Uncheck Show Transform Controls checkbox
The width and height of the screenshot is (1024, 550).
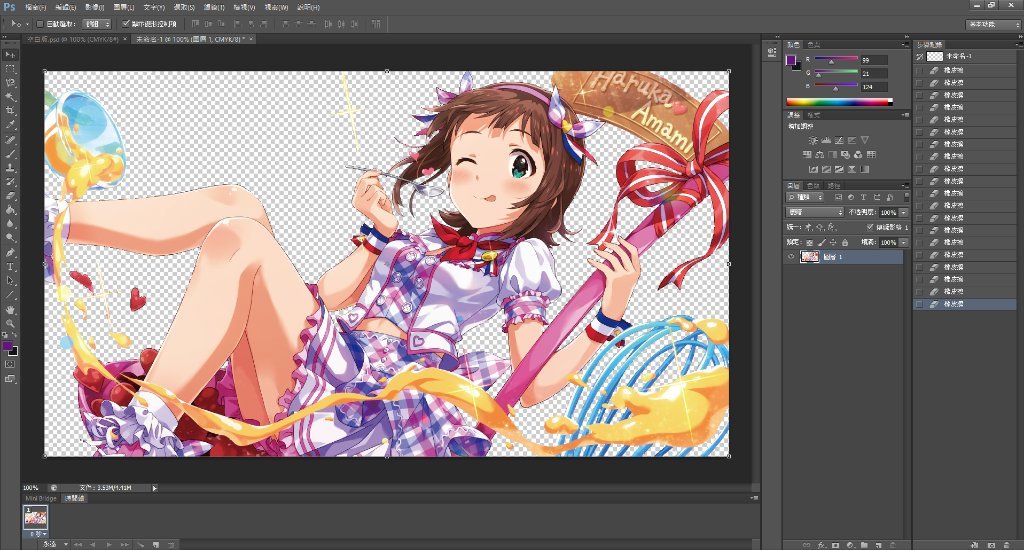pyautogui.click(x=126, y=24)
